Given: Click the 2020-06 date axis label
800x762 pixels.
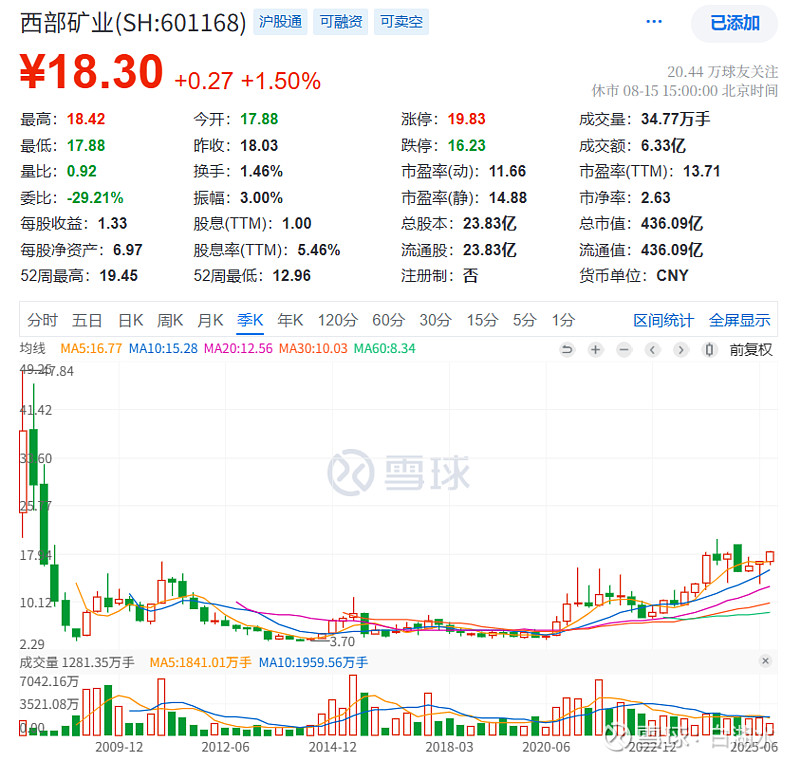Looking at the screenshot, I should click(546, 747).
